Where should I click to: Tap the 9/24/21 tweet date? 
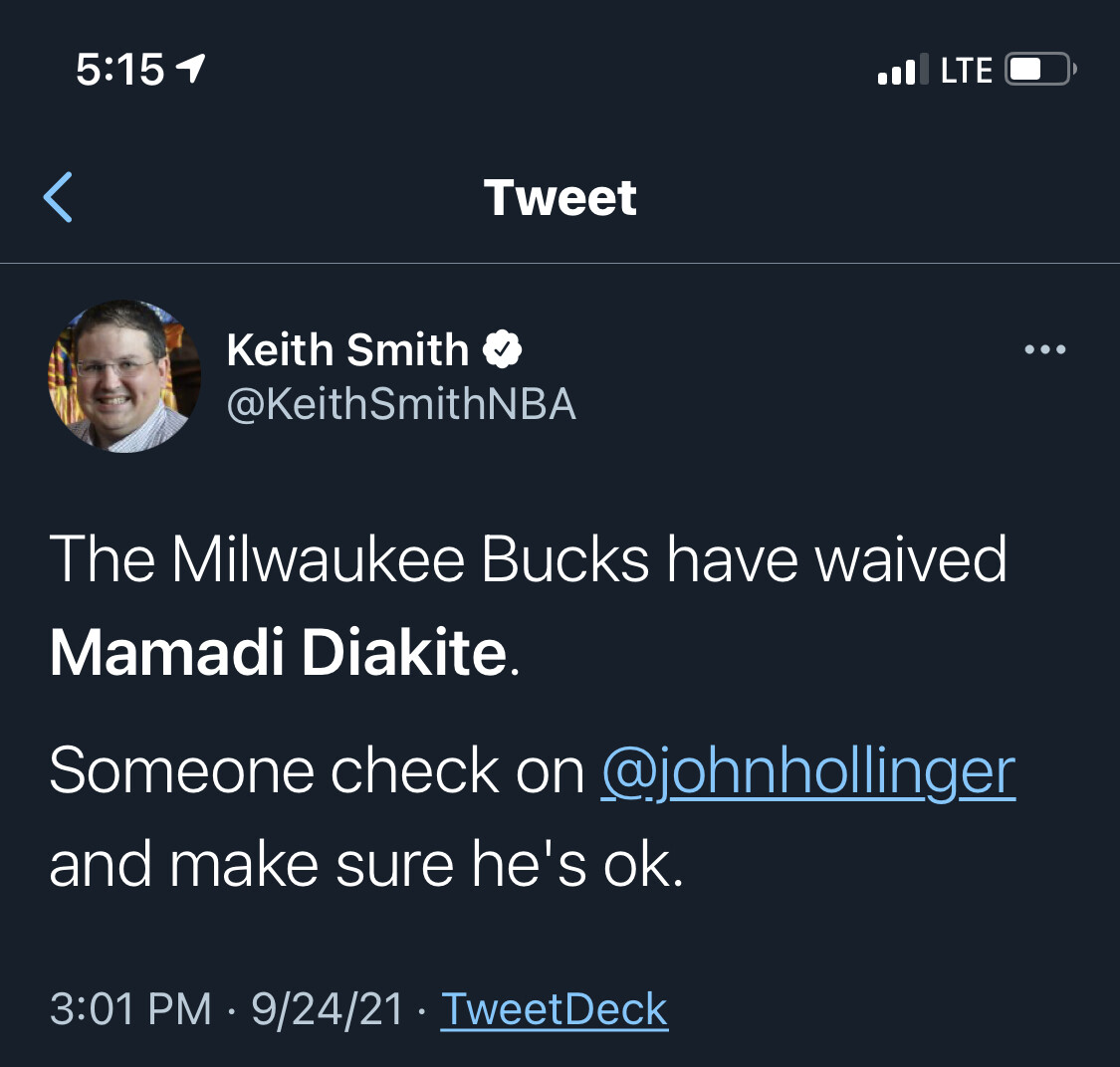point(328,1008)
